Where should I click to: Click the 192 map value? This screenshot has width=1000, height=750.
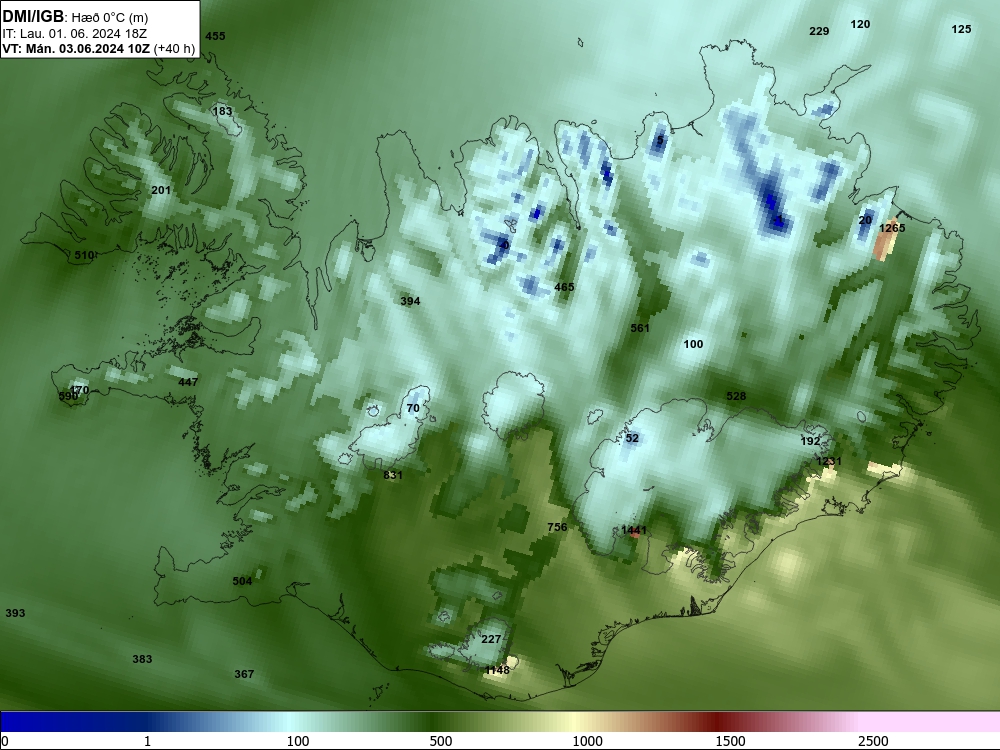tap(810, 441)
